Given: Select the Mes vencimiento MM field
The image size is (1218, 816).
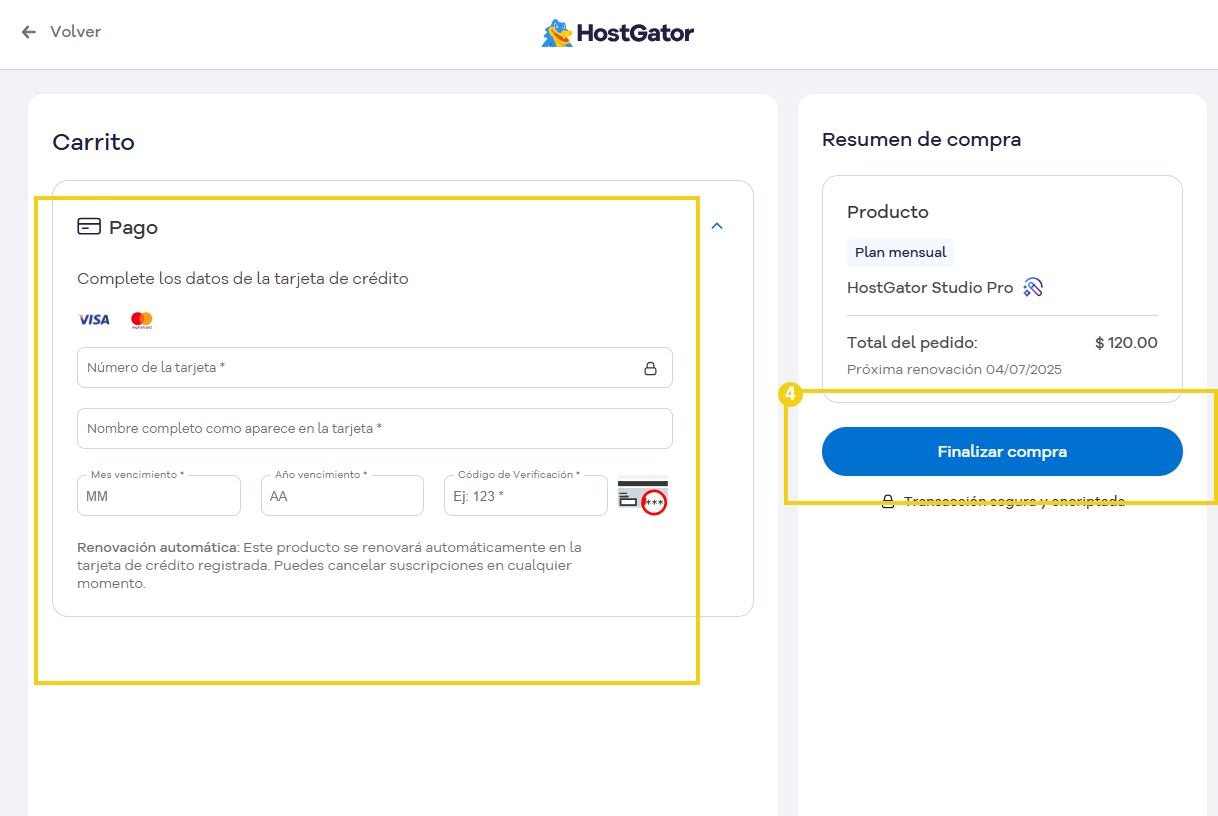Looking at the screenshot, I should [159, 495].
